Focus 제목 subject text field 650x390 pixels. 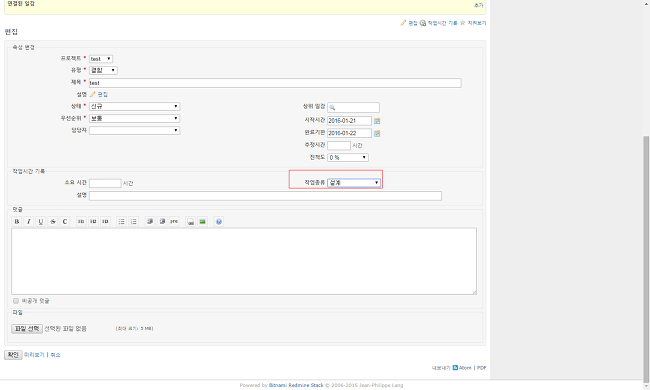[275, 83]
